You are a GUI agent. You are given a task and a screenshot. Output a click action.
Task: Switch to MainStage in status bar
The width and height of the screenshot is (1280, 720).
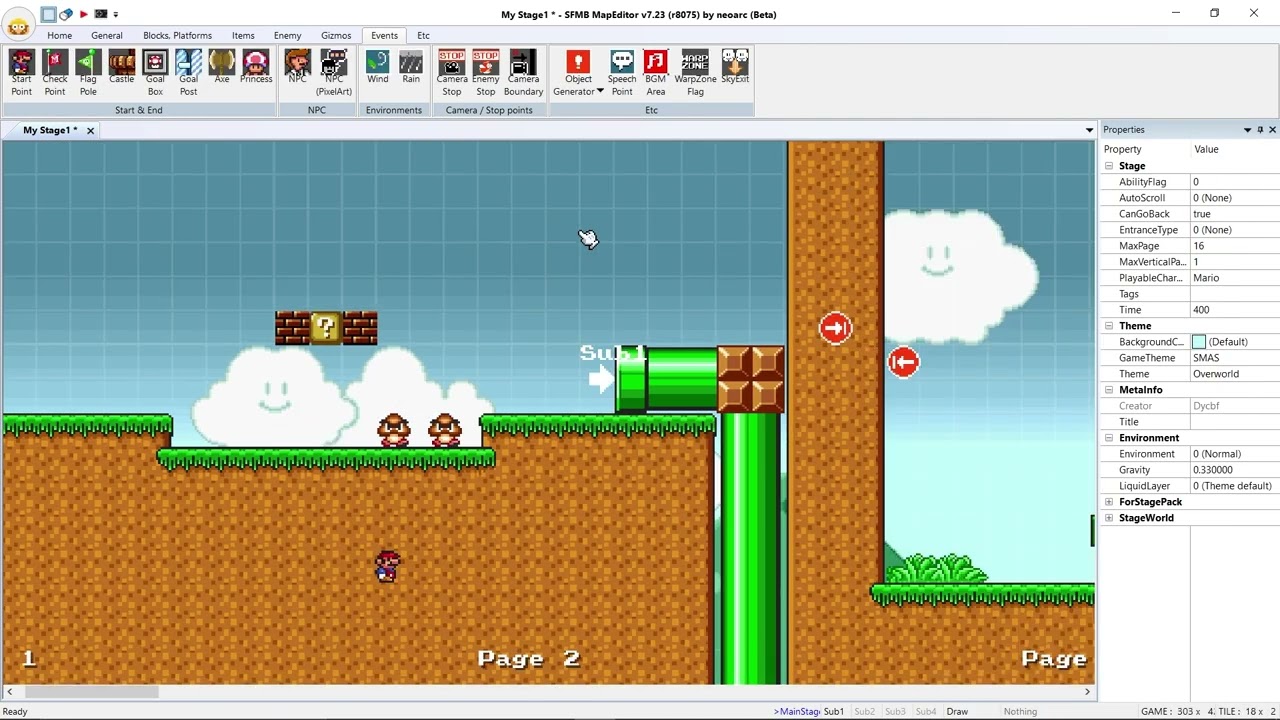(x=797, y=711)
